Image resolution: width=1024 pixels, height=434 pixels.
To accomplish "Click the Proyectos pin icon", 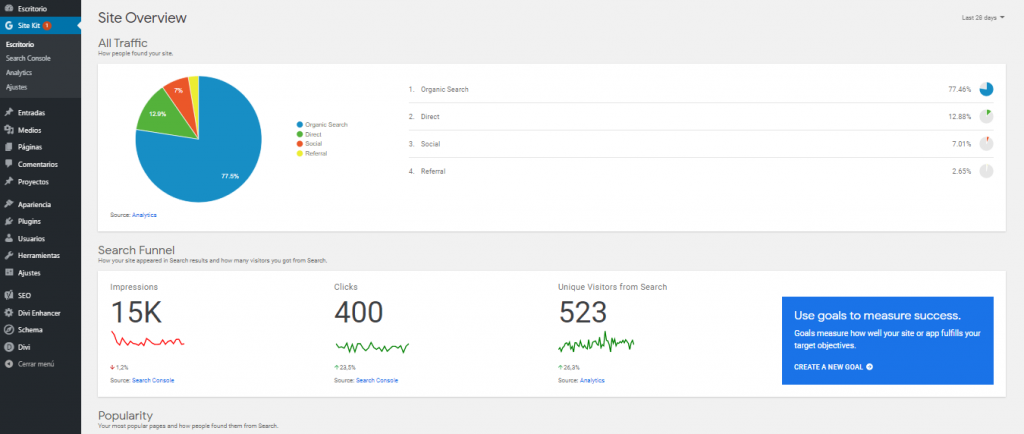I will [8, 181].
